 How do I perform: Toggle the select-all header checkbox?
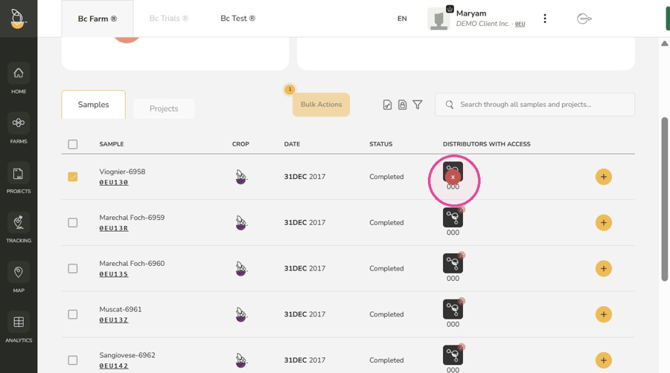73,144
